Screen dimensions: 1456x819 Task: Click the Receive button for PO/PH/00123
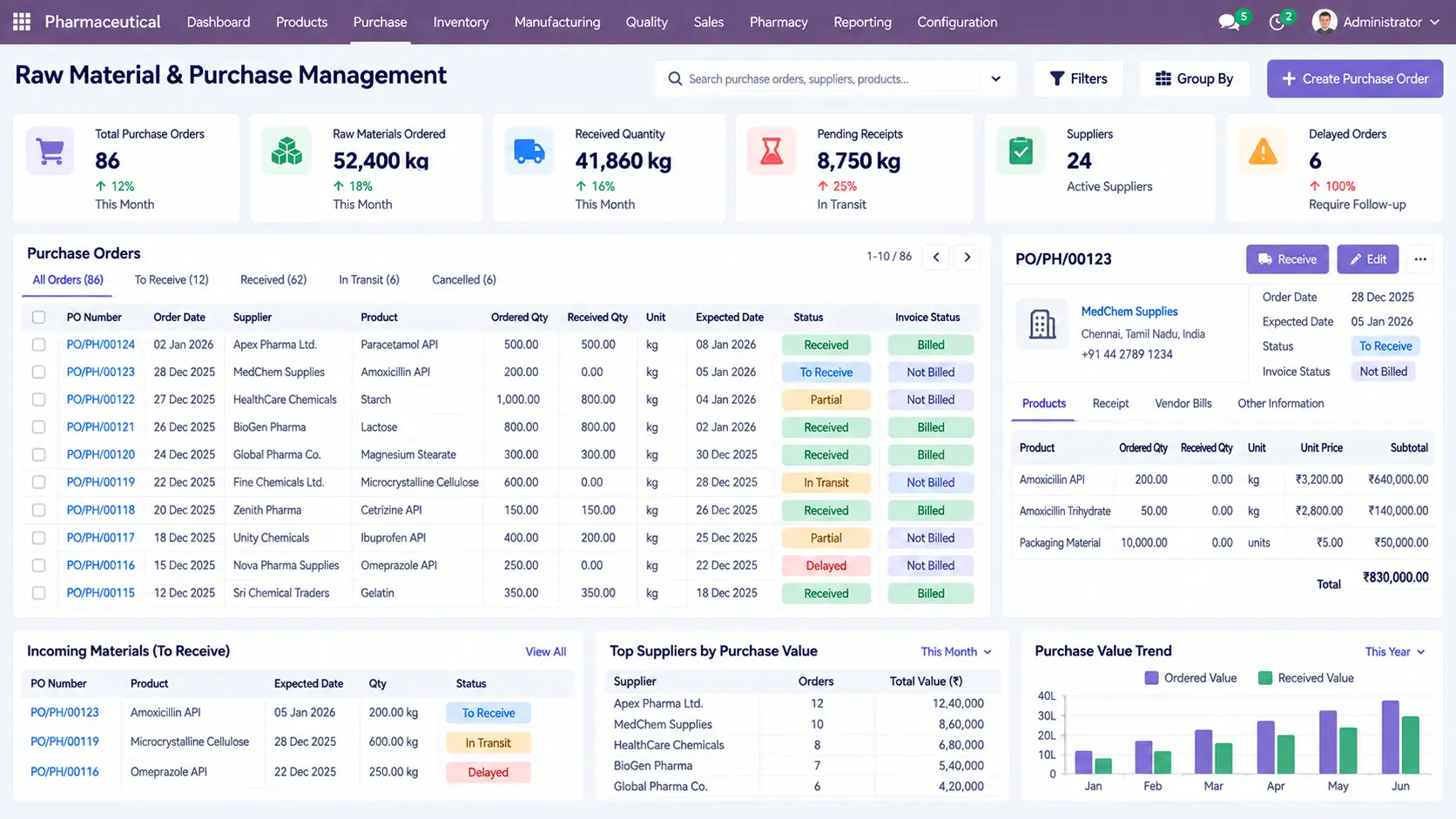pyautogui.click(x=1287, y=259)
